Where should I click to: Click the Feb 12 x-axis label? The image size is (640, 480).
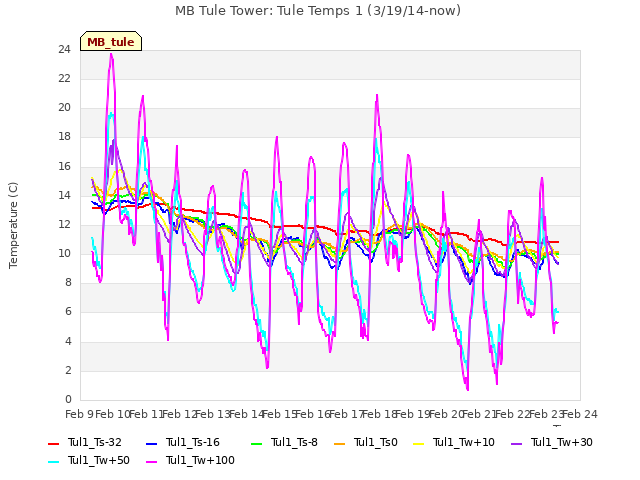click(x=179, y=414)
